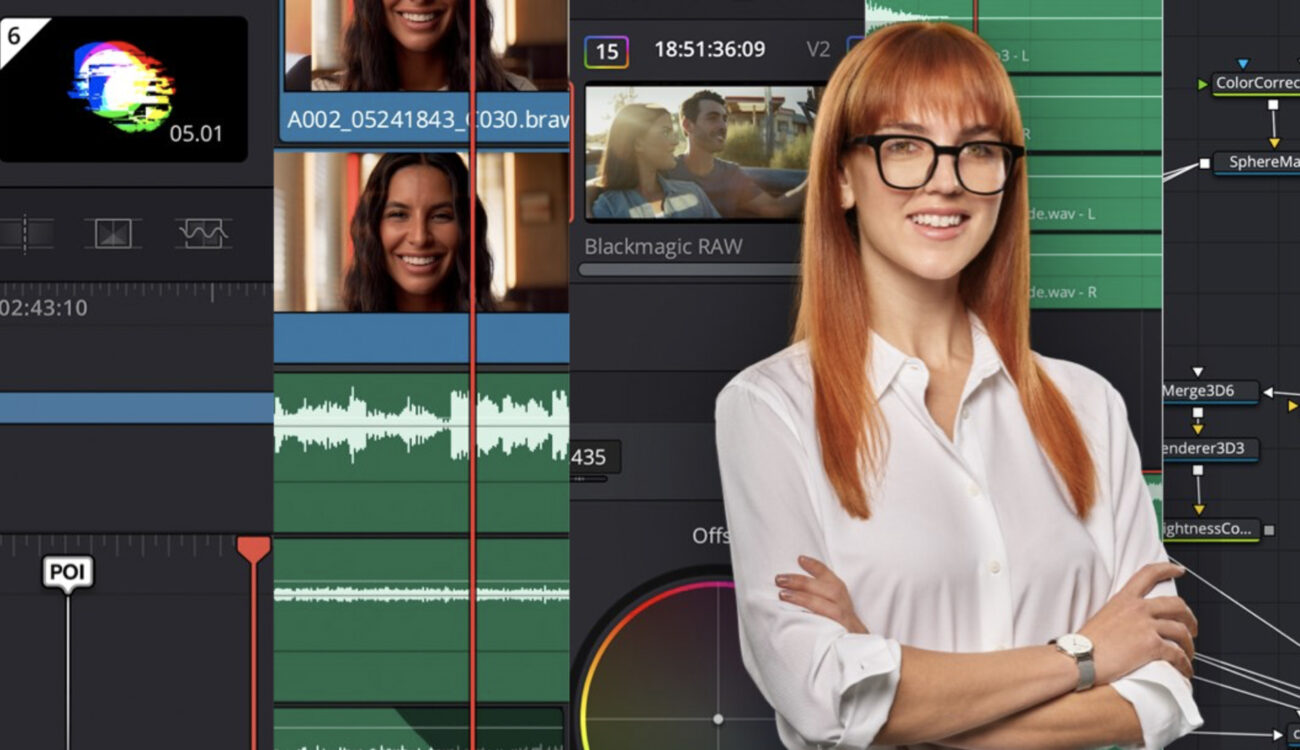The height and width of the screenshot is (750, 1300).
Task: Click the 02:43:10 timecode on the ruler
Action: coord(44,308)
